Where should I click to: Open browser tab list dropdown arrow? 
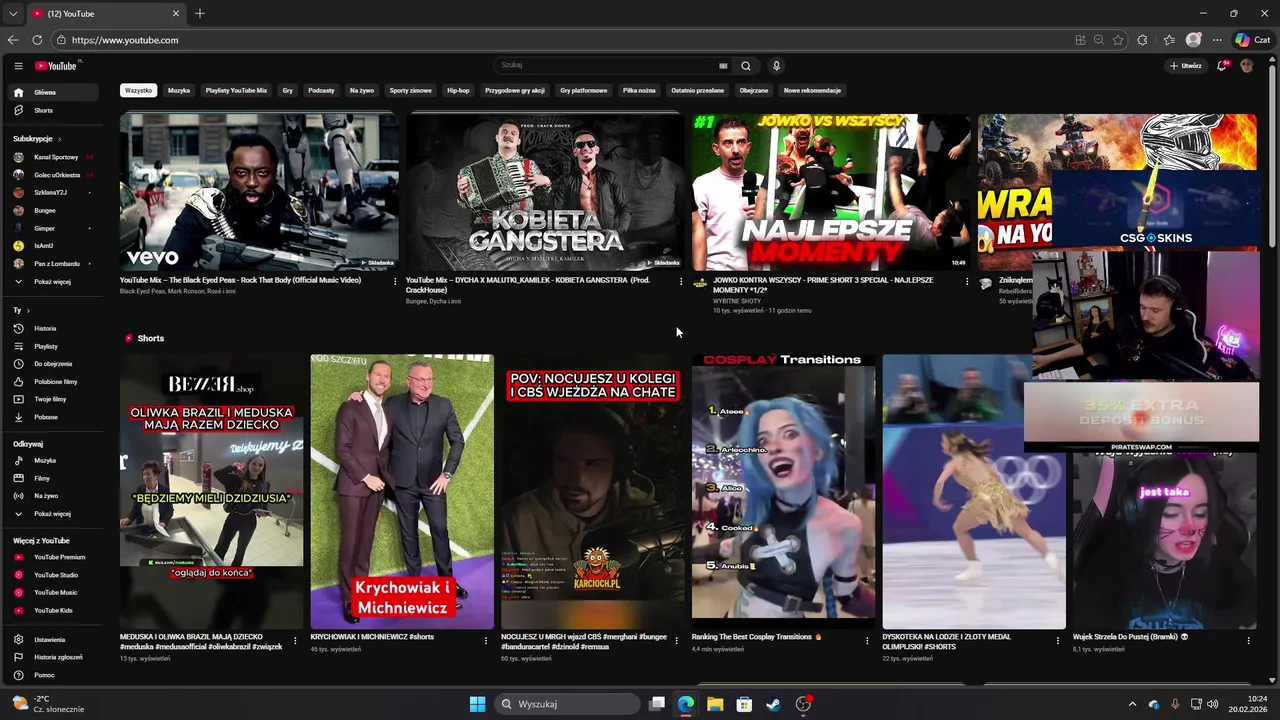pyautogui.click(x=12, y=14)
